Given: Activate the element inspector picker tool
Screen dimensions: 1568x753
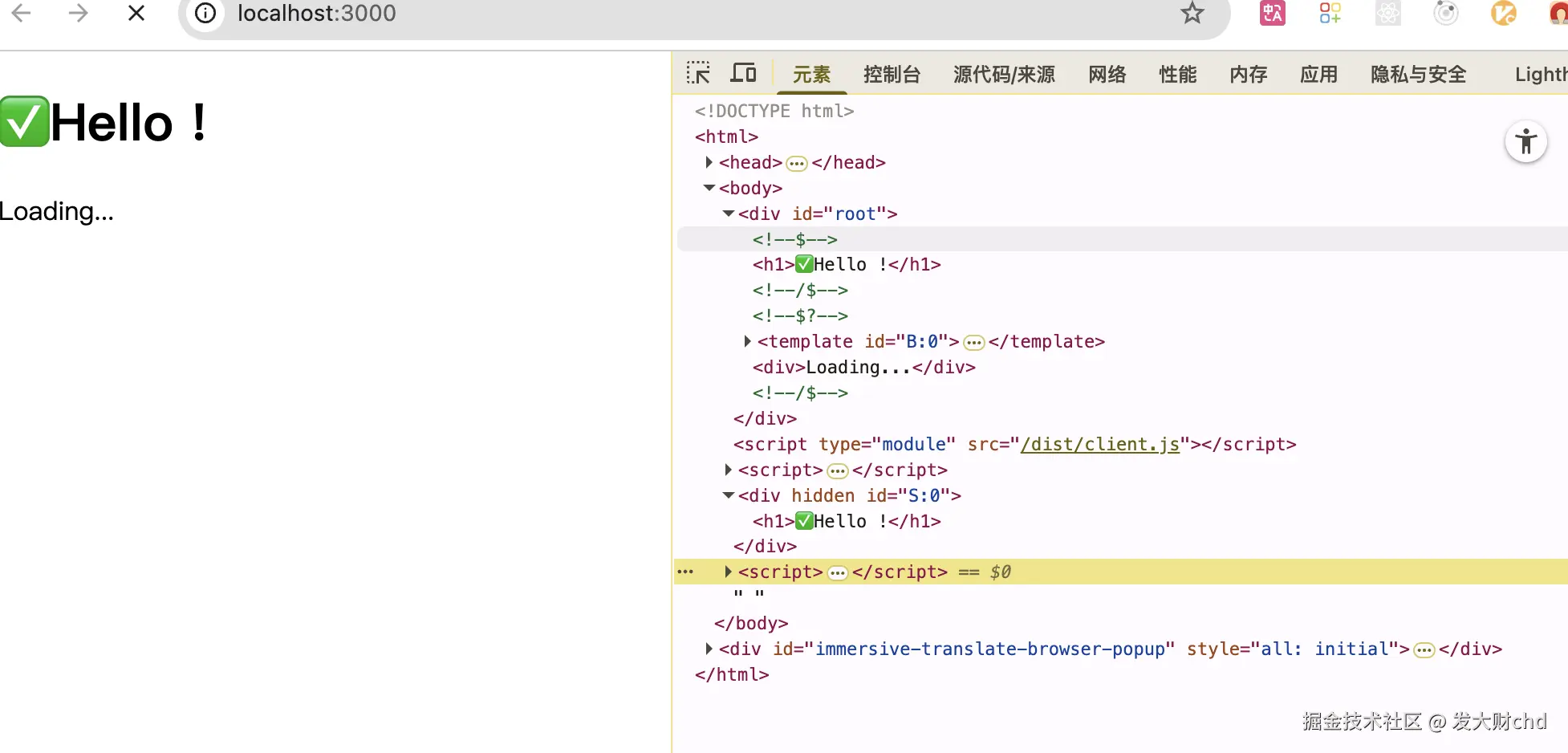Looking at the screenshot, I should click(x=698, y=73).
